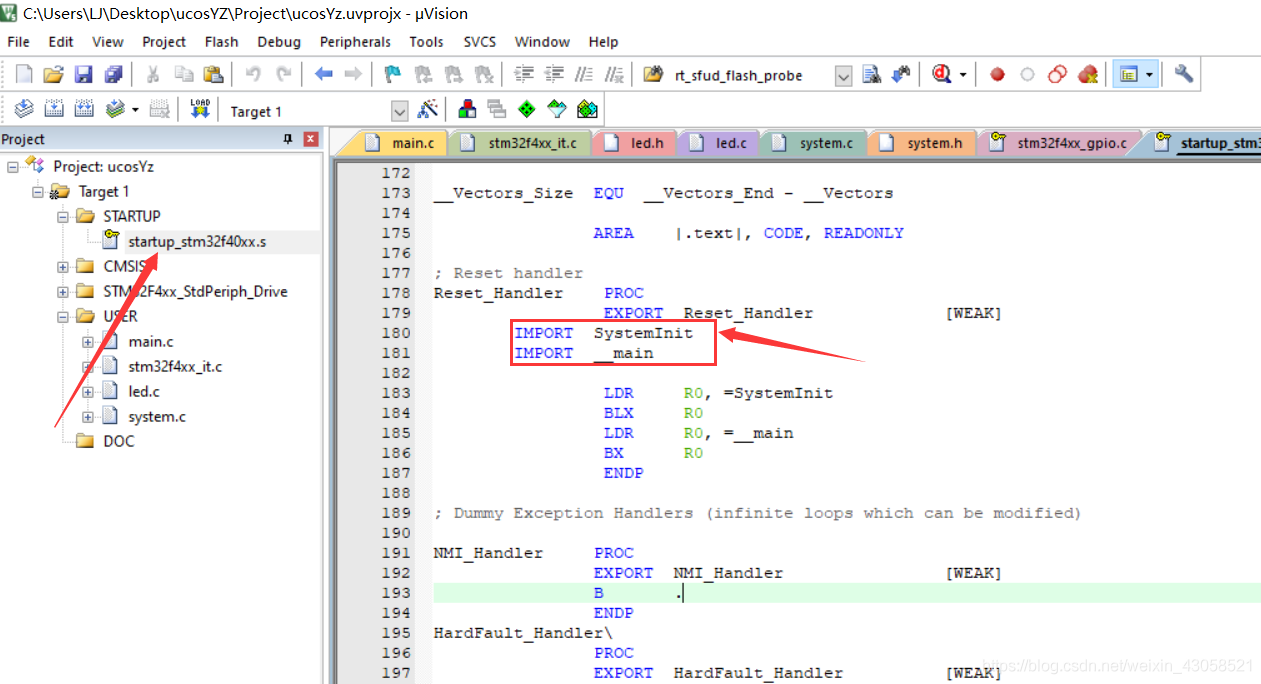Open debug magnifier dropdown arrow
Image resolution: width=1261 pixels, height=684 pixels.
[x=963, y=74]
